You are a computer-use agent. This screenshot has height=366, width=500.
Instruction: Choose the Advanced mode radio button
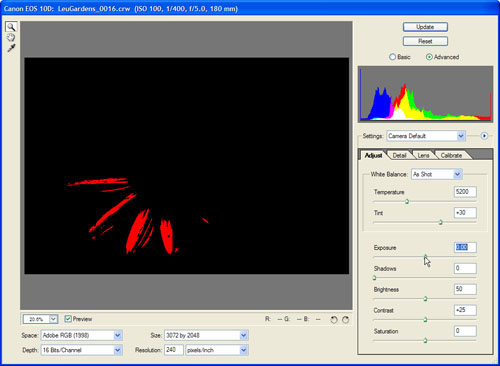pyautogui.click(x=429, y=57)
